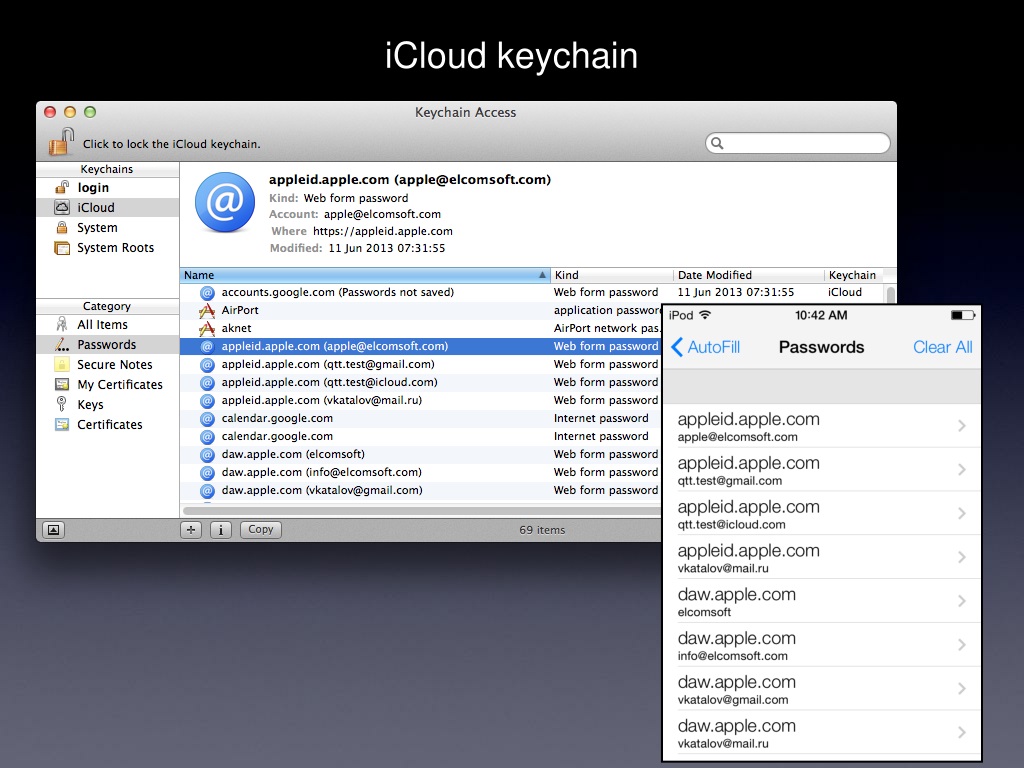This screenshot has width=1024, height=768.
Task: Show the All Items category
Action: (x=108, y=325)
